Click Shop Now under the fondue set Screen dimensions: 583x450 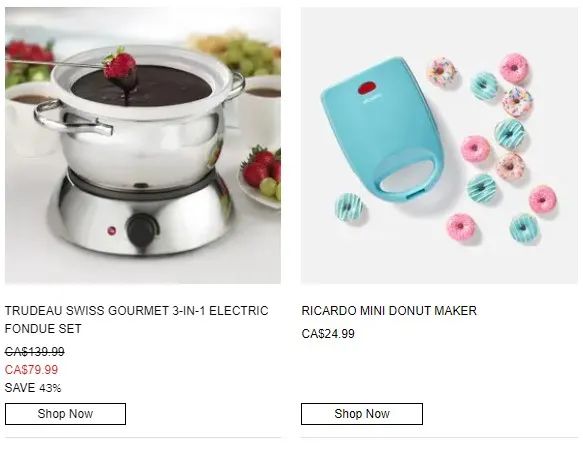tap(65, 414)
